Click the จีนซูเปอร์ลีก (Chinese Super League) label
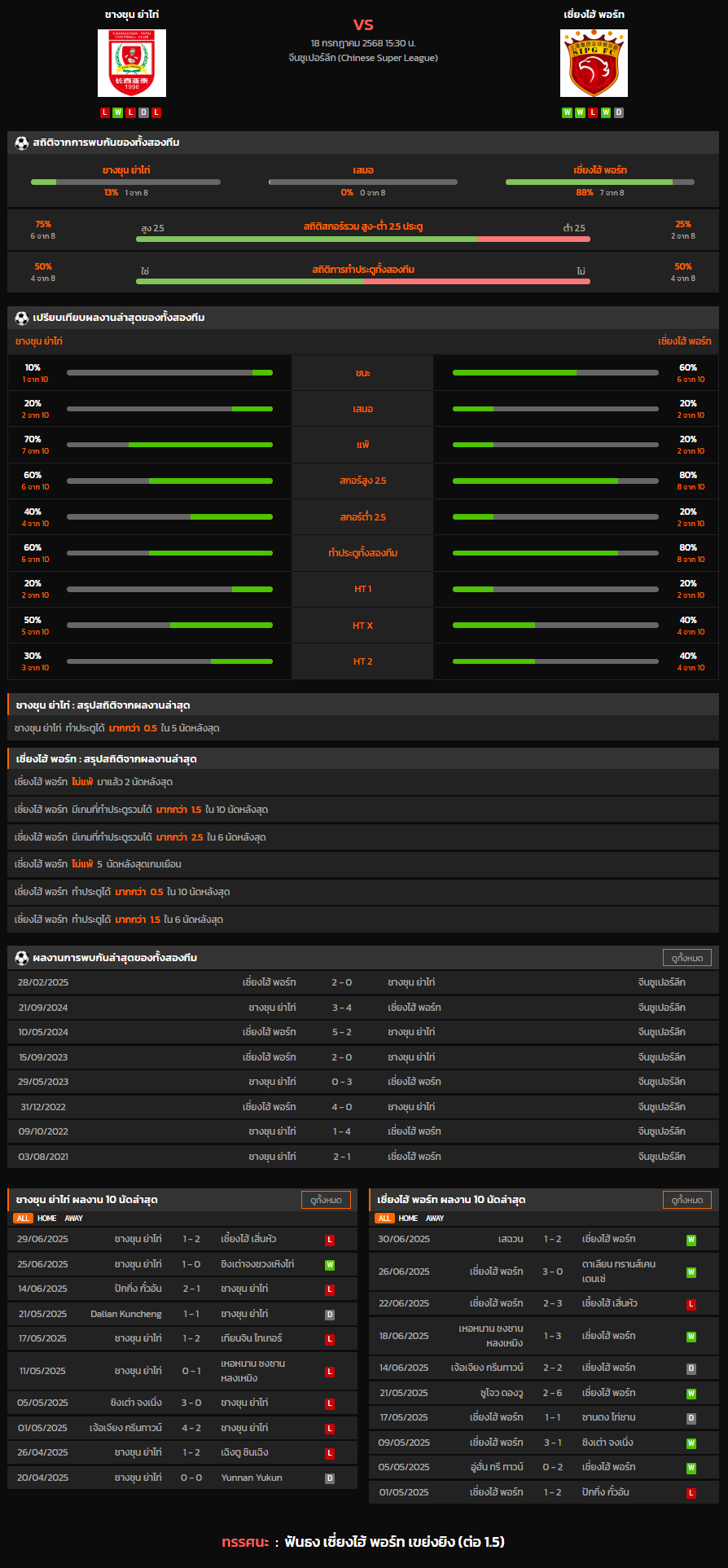 pyautogui.click(x=363, y=58)
